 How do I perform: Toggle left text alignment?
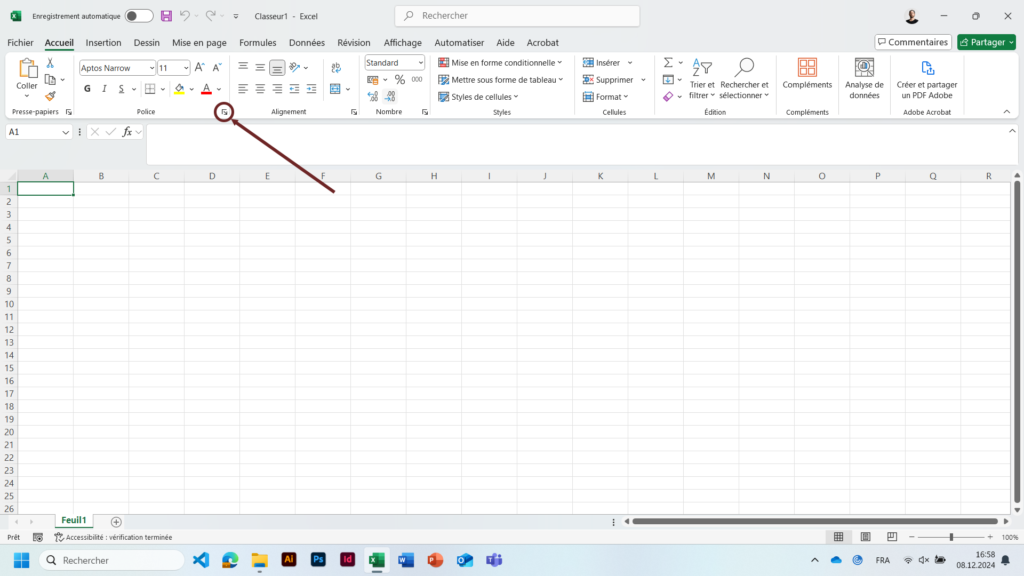(x=243, y=89)
